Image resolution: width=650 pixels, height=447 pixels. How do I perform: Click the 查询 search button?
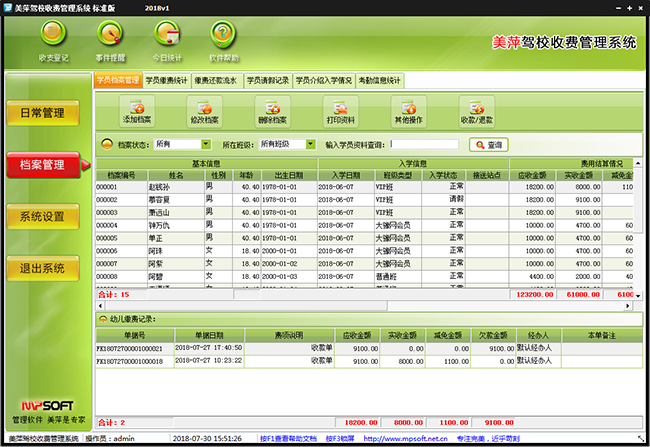tap(488, 144)
